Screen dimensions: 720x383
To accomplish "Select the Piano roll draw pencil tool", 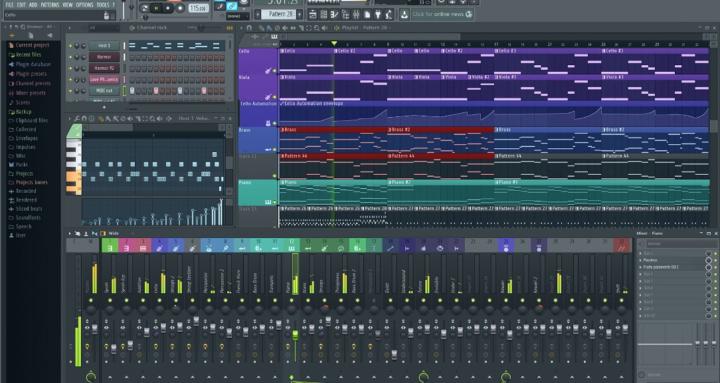I will [101, 118].
